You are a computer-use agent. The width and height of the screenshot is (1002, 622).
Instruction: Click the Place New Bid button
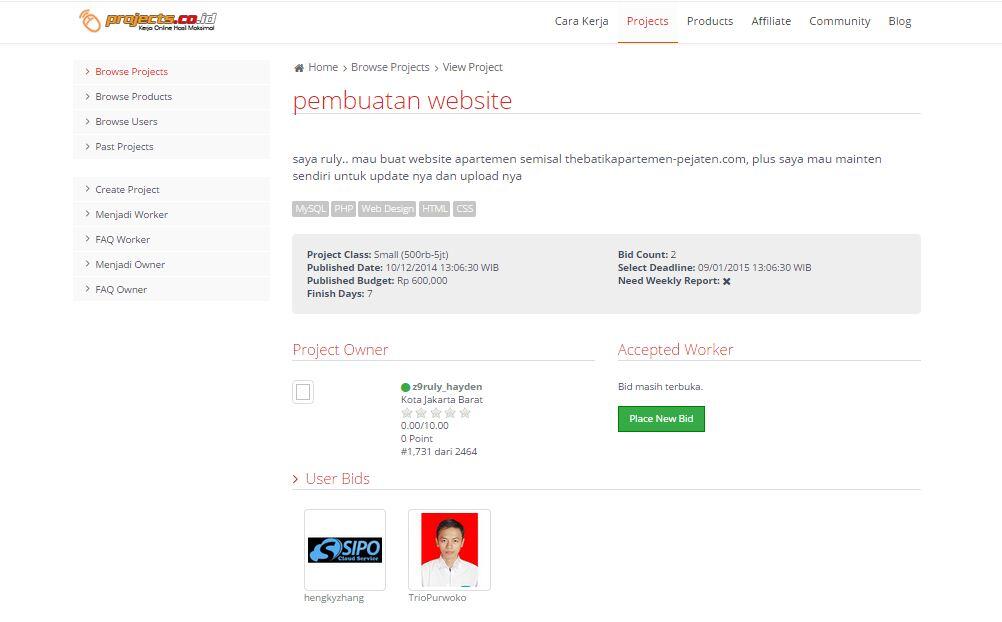pyautogui.click(x=661, y=419)
